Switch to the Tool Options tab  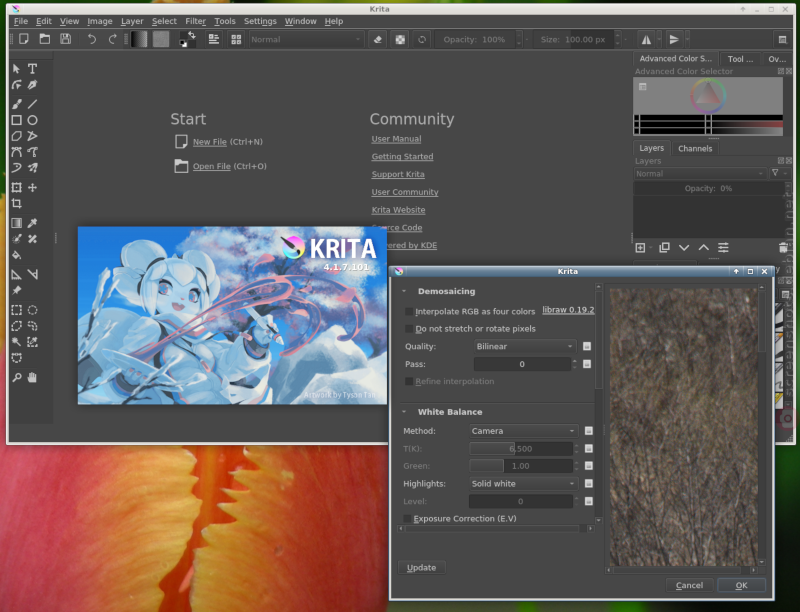tap(740, 59)
